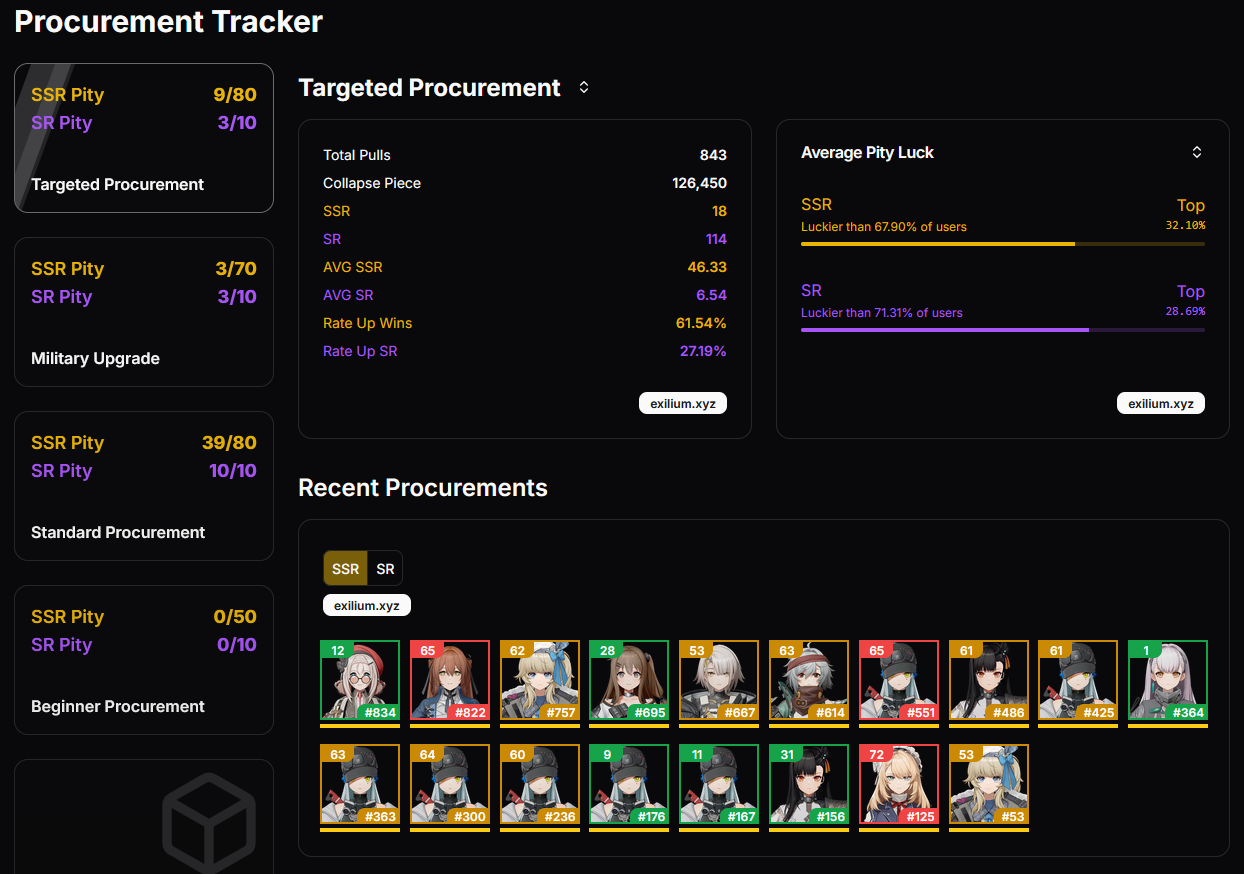This screenshot has height=874, width=1244.
Task: Open pull #425 character portrait
Action: click(x=1078, y=680)
